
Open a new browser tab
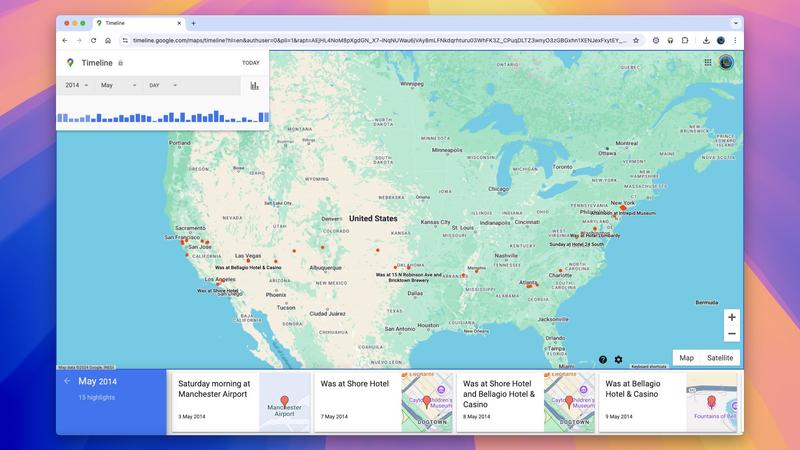193,23
